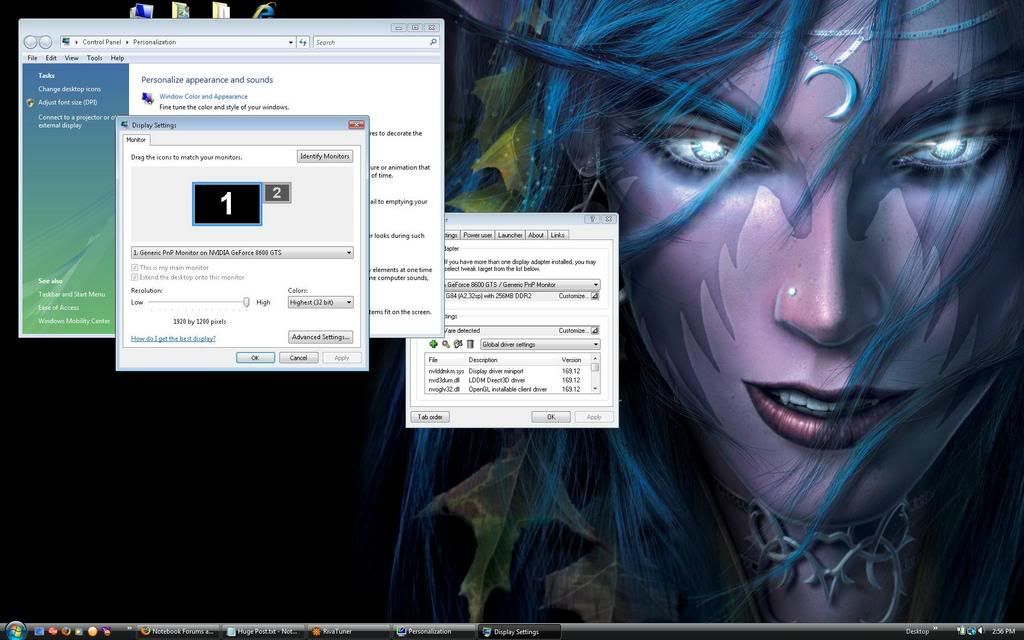Click the Vista Start orb
The width and height of the screenshot is (1024, 640).
tap(14, 630)
